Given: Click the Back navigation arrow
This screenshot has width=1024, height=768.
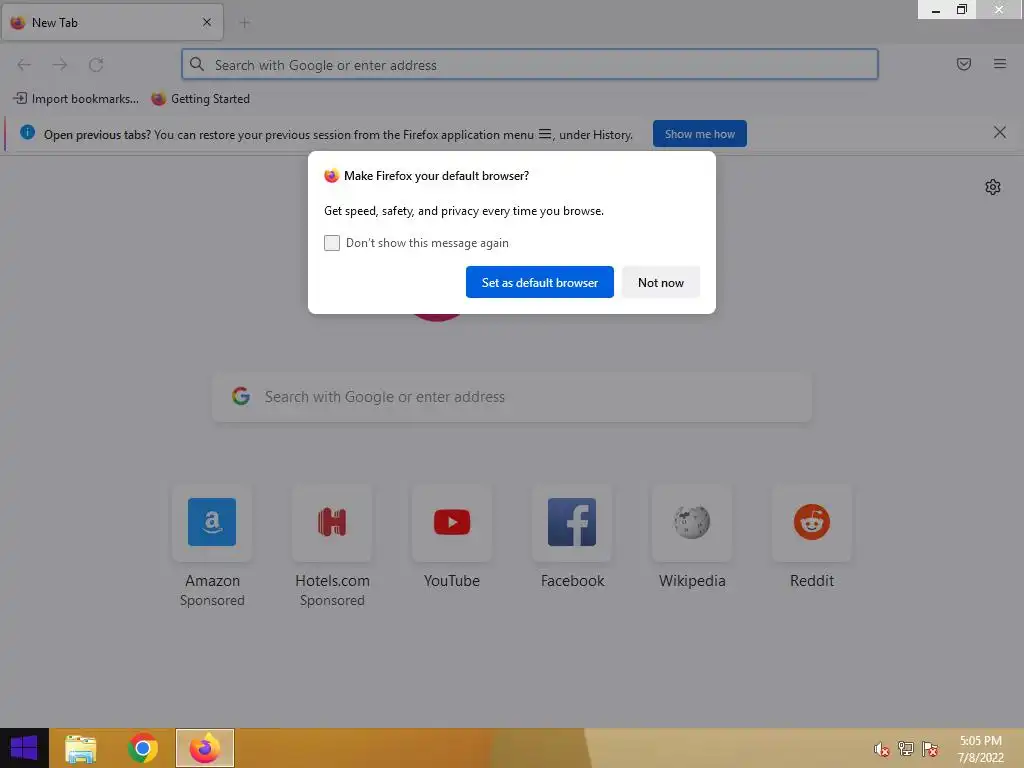Looking at the screenshot, I should click(x=24, y=65).
